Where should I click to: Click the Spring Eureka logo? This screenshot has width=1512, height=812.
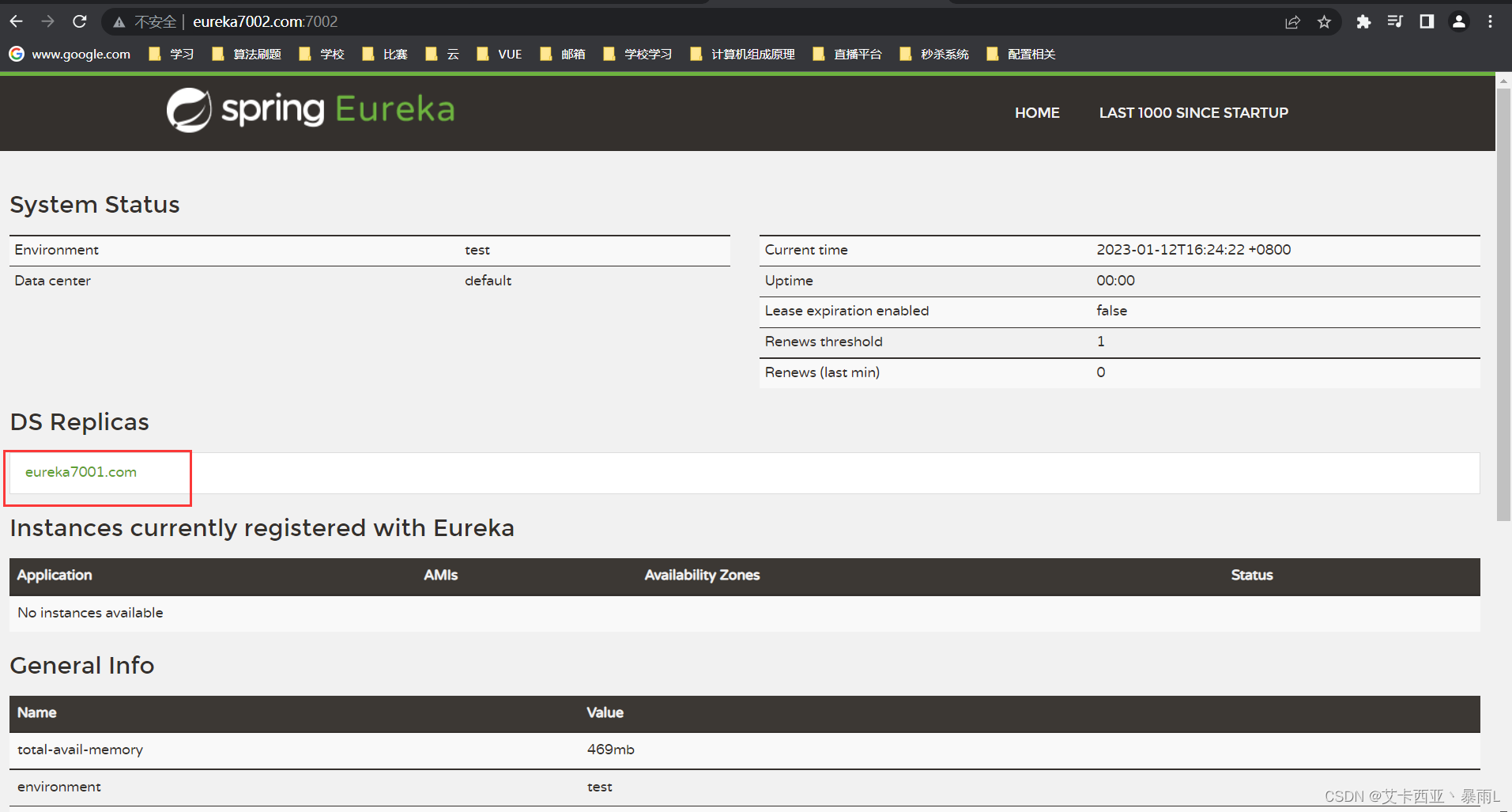311,110
